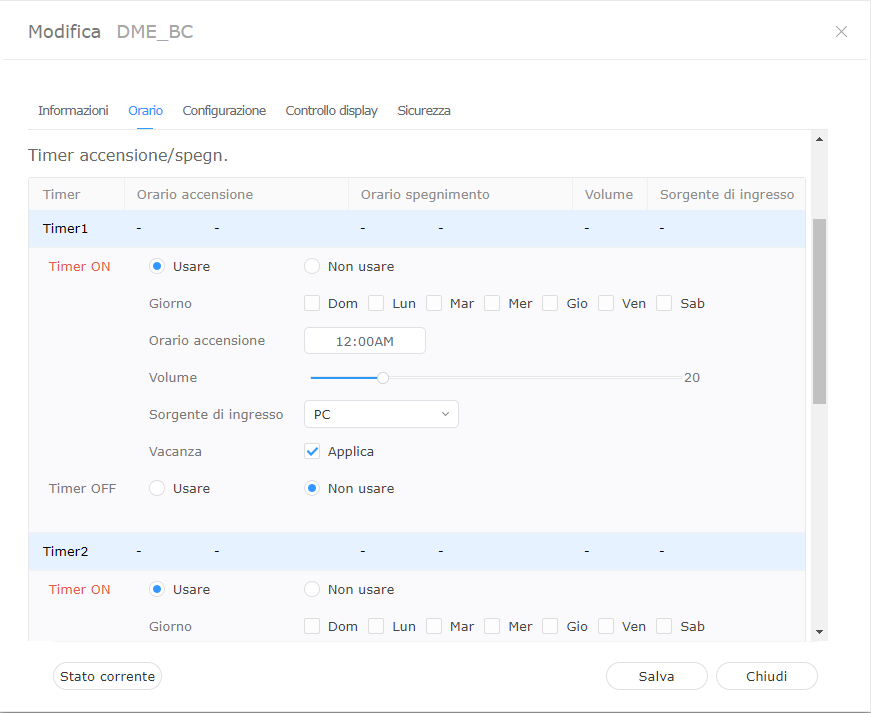This screenshot has width=871, height=713.
Task: Check Timer2 Lun day checkbox
Action: (376, 626)
